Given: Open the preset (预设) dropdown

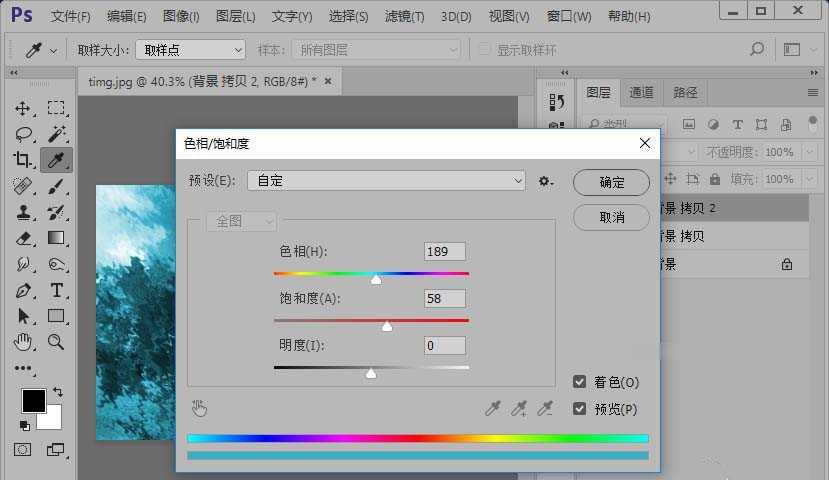Looking at the screenshot, I should (386, 181).
